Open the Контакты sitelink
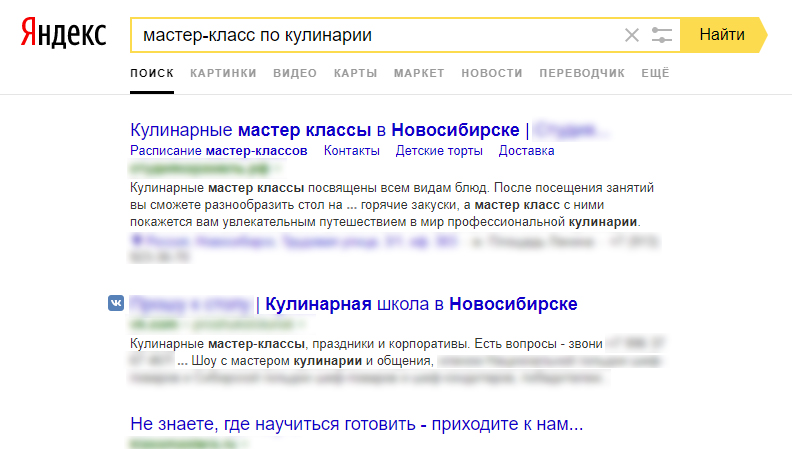This screenshot has height=449, width=792. (x=352, y=151)
